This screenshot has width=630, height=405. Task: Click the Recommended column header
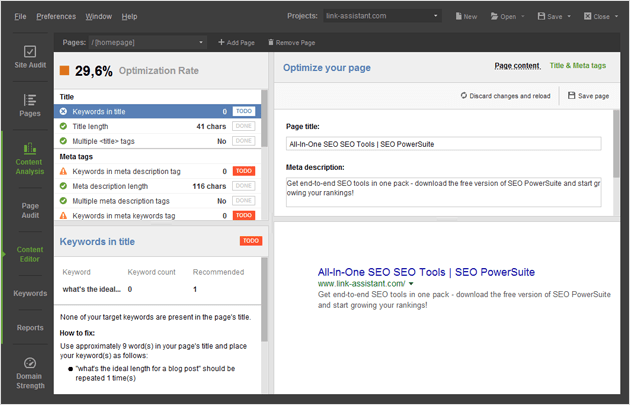(218, 272)
